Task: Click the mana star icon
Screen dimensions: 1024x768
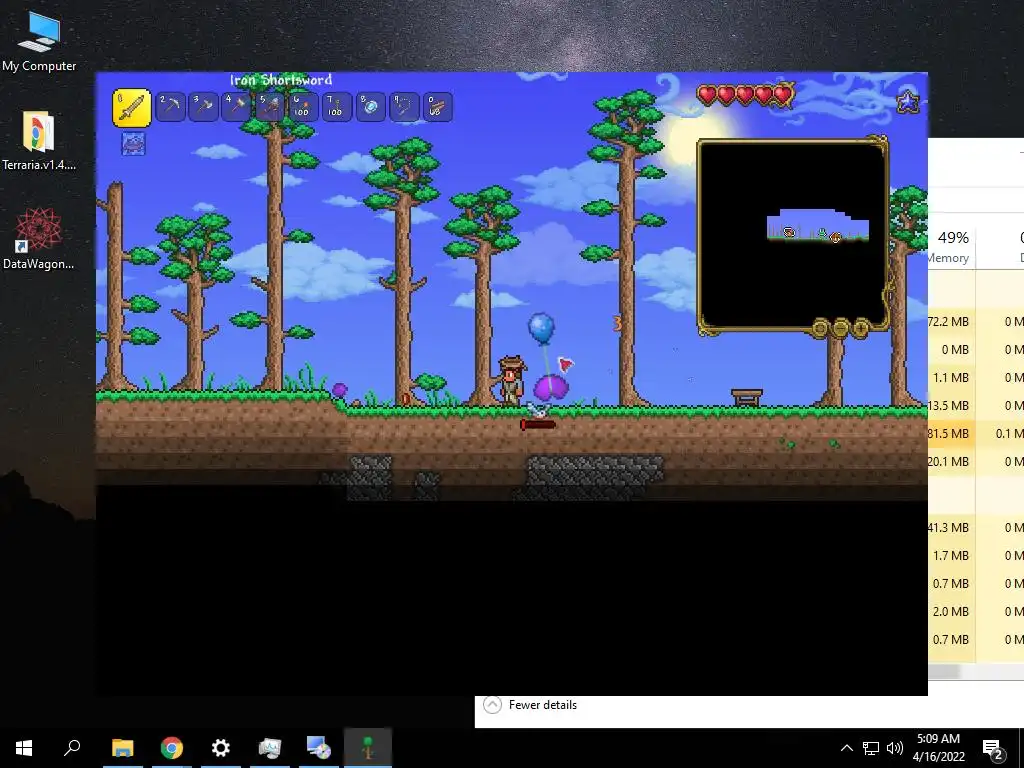Action: [908, 102]
